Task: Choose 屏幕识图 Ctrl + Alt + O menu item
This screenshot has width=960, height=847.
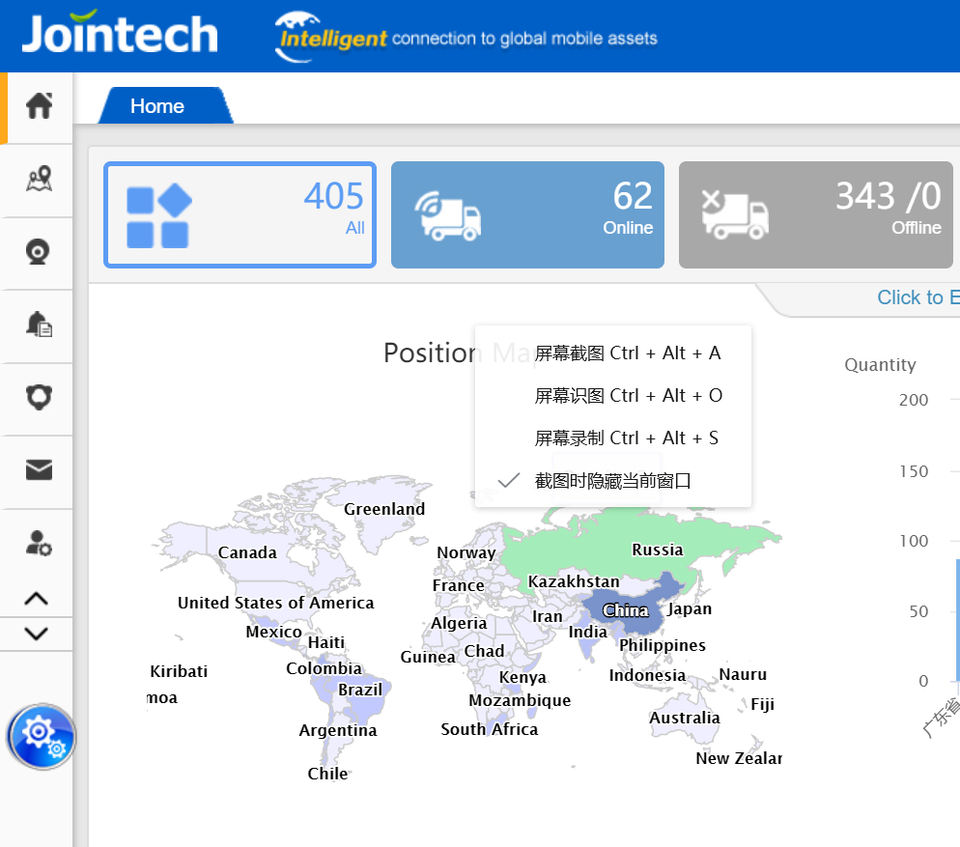Action: (613, 396)
